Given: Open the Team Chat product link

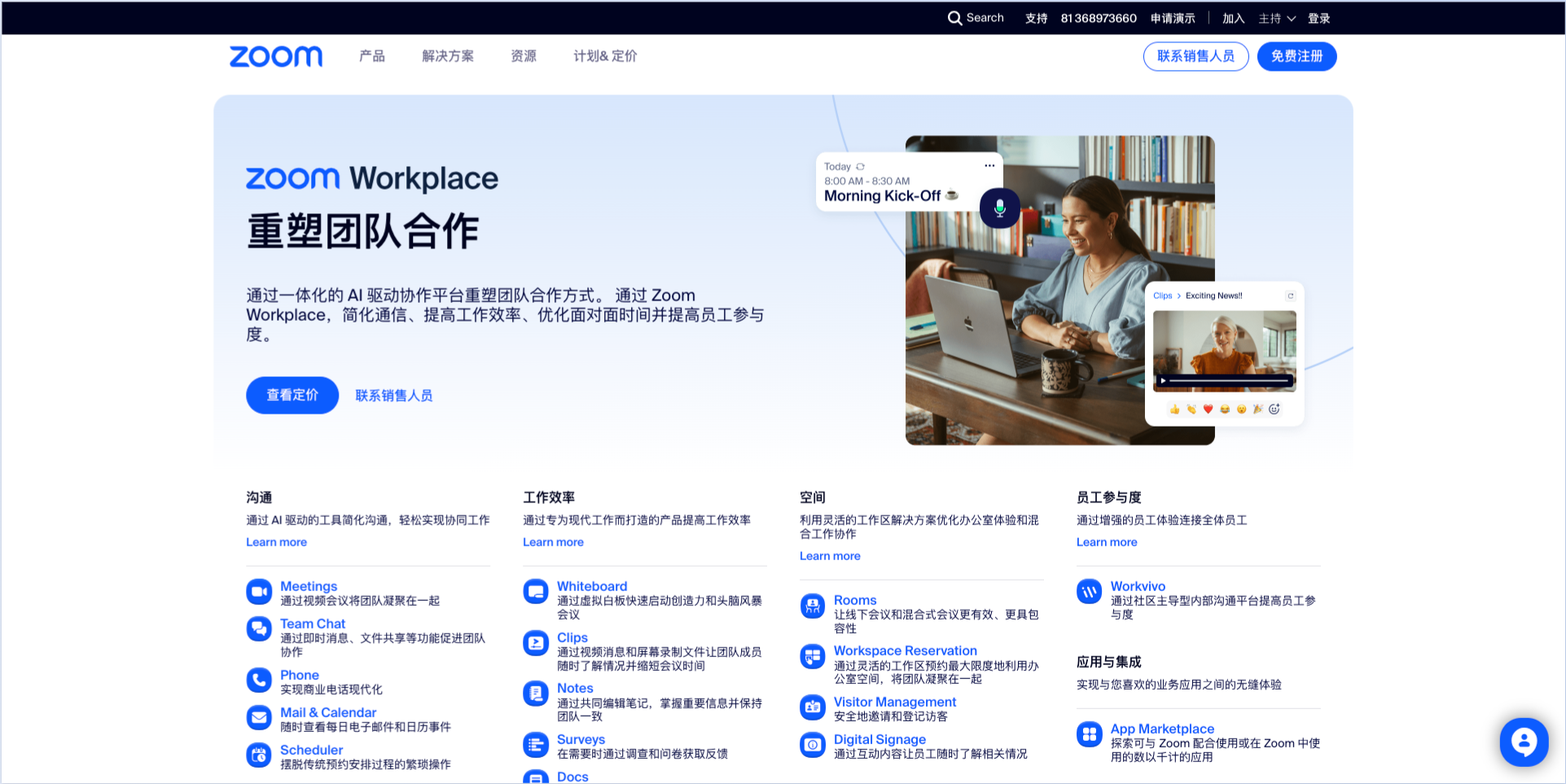Looking at the screenshot, I should click(x=313, y=624).
